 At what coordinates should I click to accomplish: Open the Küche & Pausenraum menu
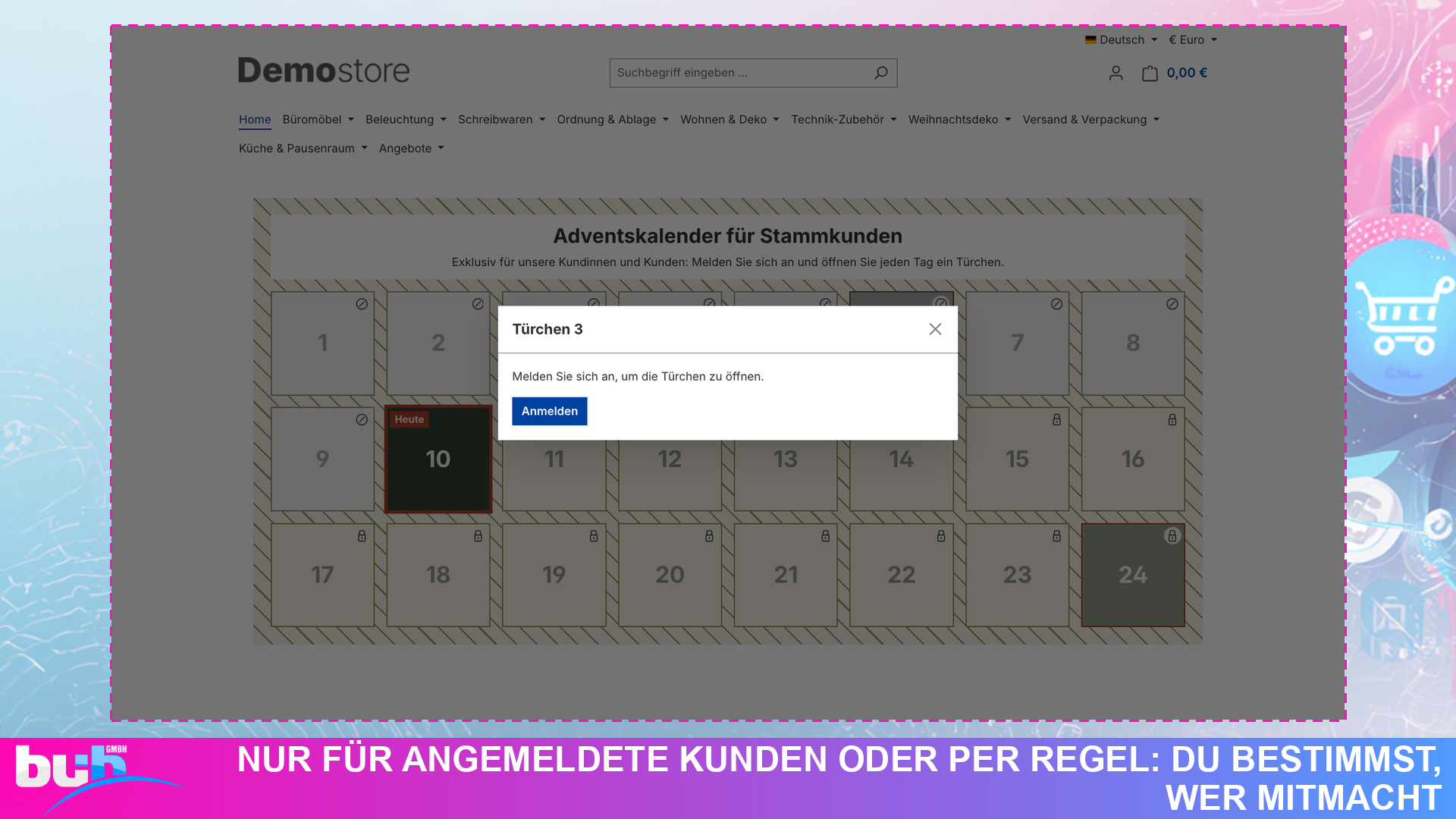click(303, 148)
